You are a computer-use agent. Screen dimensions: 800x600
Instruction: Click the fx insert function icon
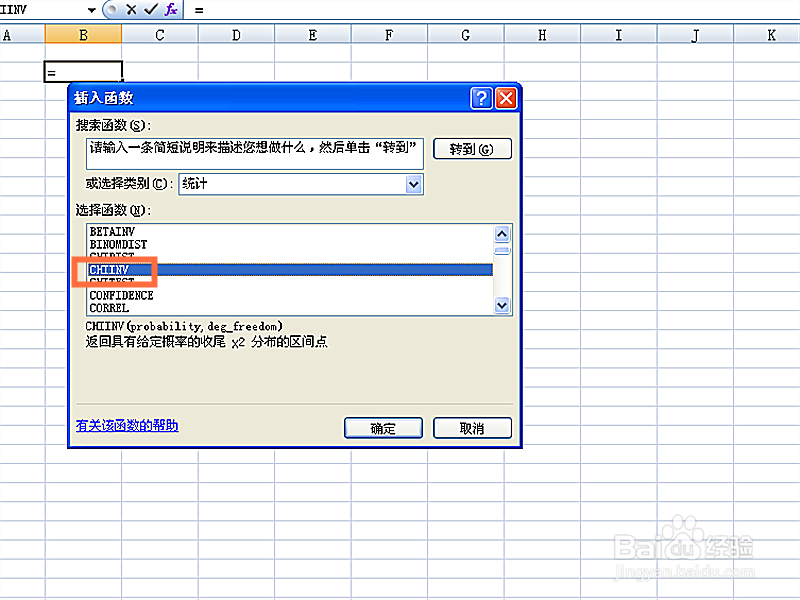[x=171, y=9]
